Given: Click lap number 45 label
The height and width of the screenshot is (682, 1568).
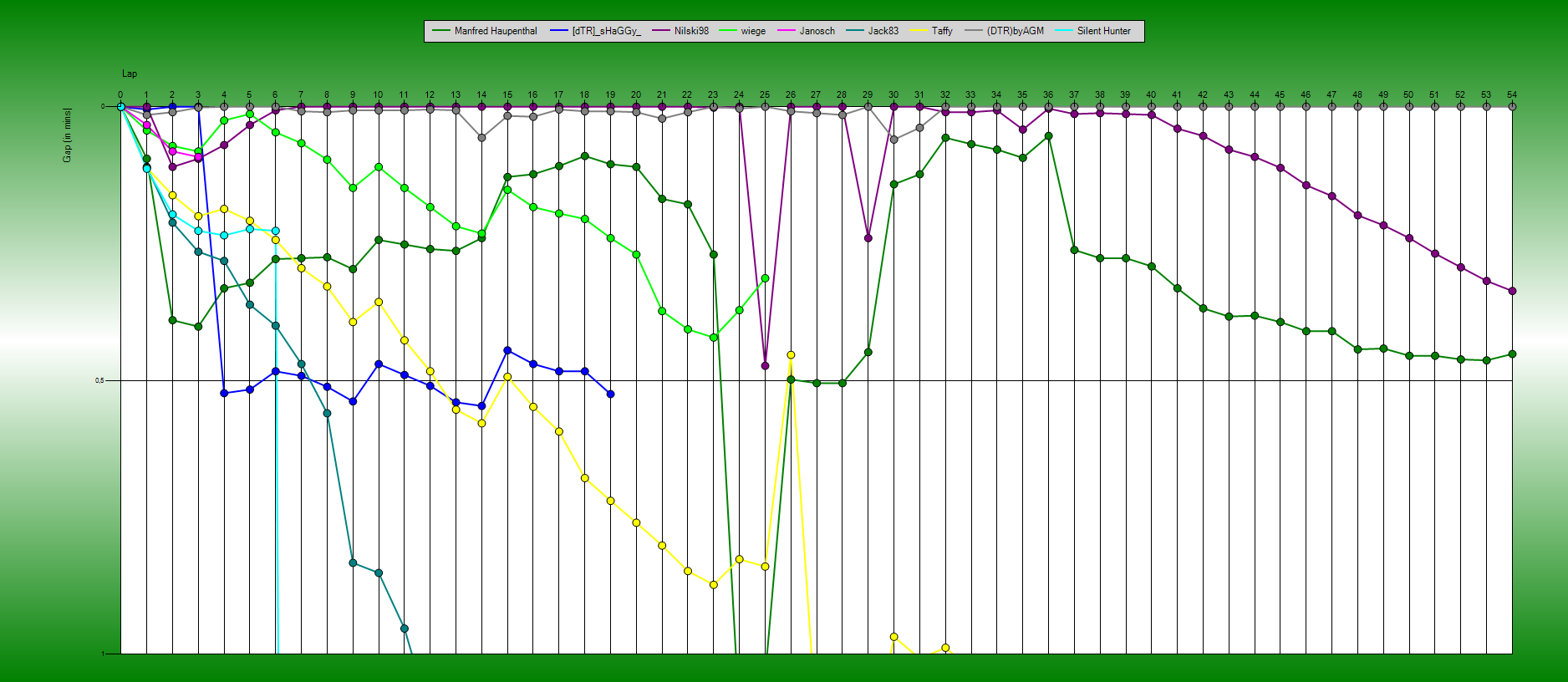Looking at the screenshot, I should point(1280,94).
